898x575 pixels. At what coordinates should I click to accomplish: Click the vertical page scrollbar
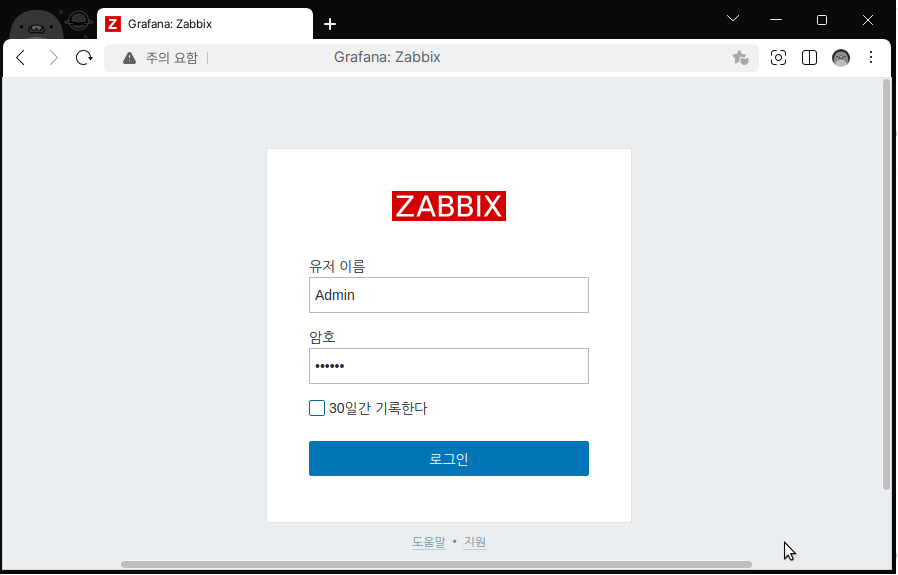(x=887, y=284)
